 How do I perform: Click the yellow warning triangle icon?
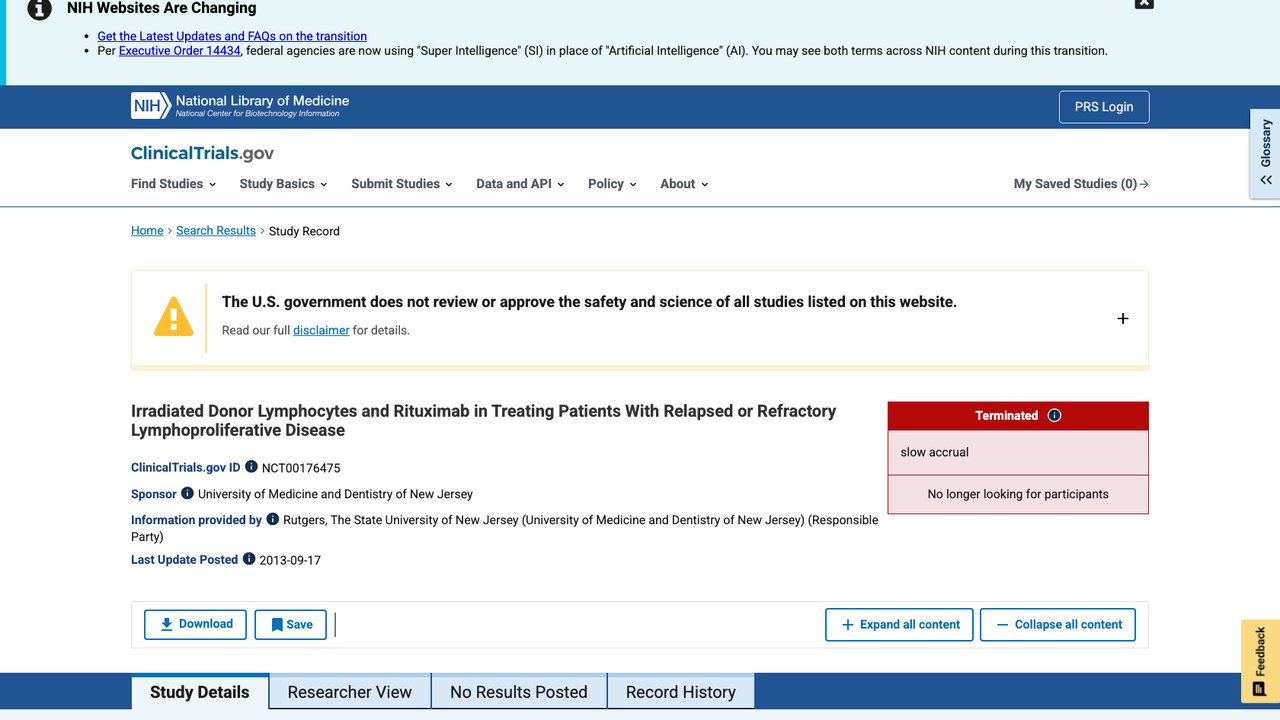[x=173, y=316]
